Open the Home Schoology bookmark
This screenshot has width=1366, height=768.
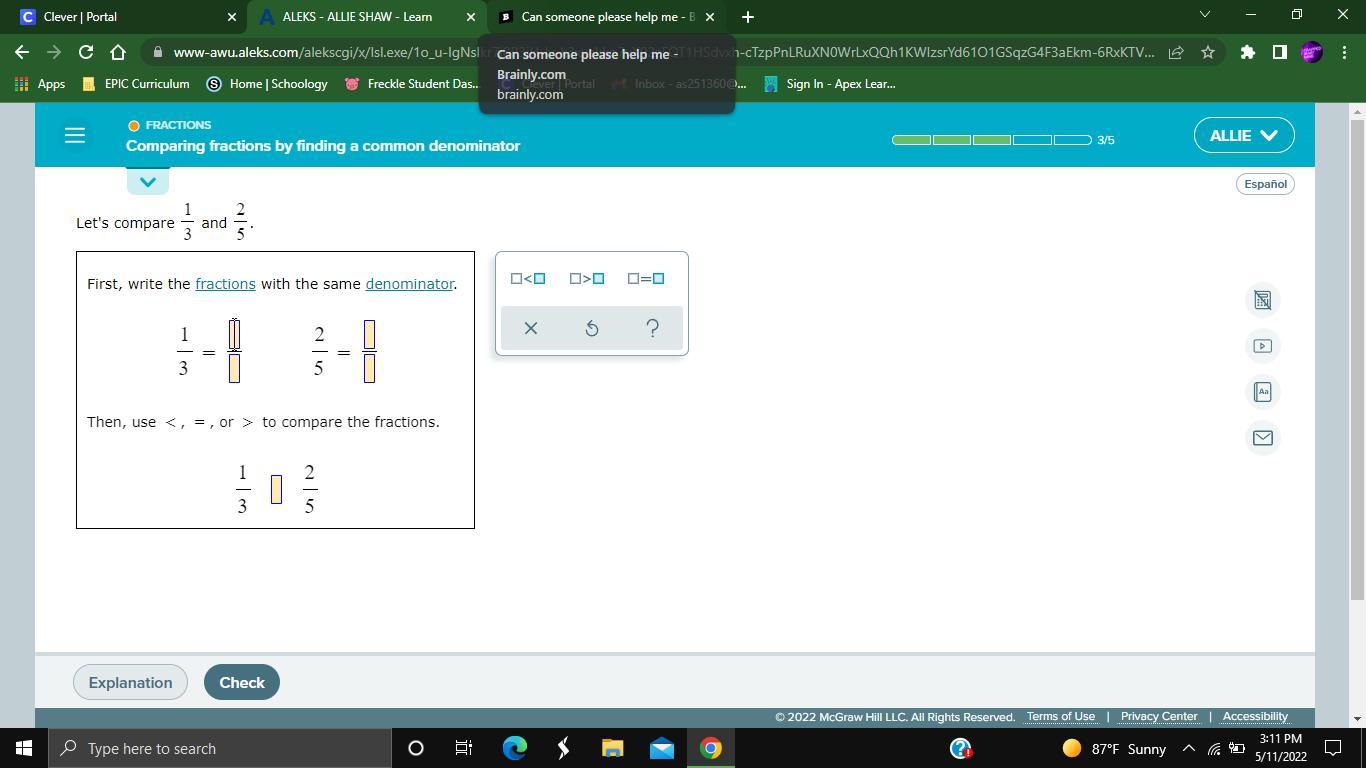click(x=267, y=84)
